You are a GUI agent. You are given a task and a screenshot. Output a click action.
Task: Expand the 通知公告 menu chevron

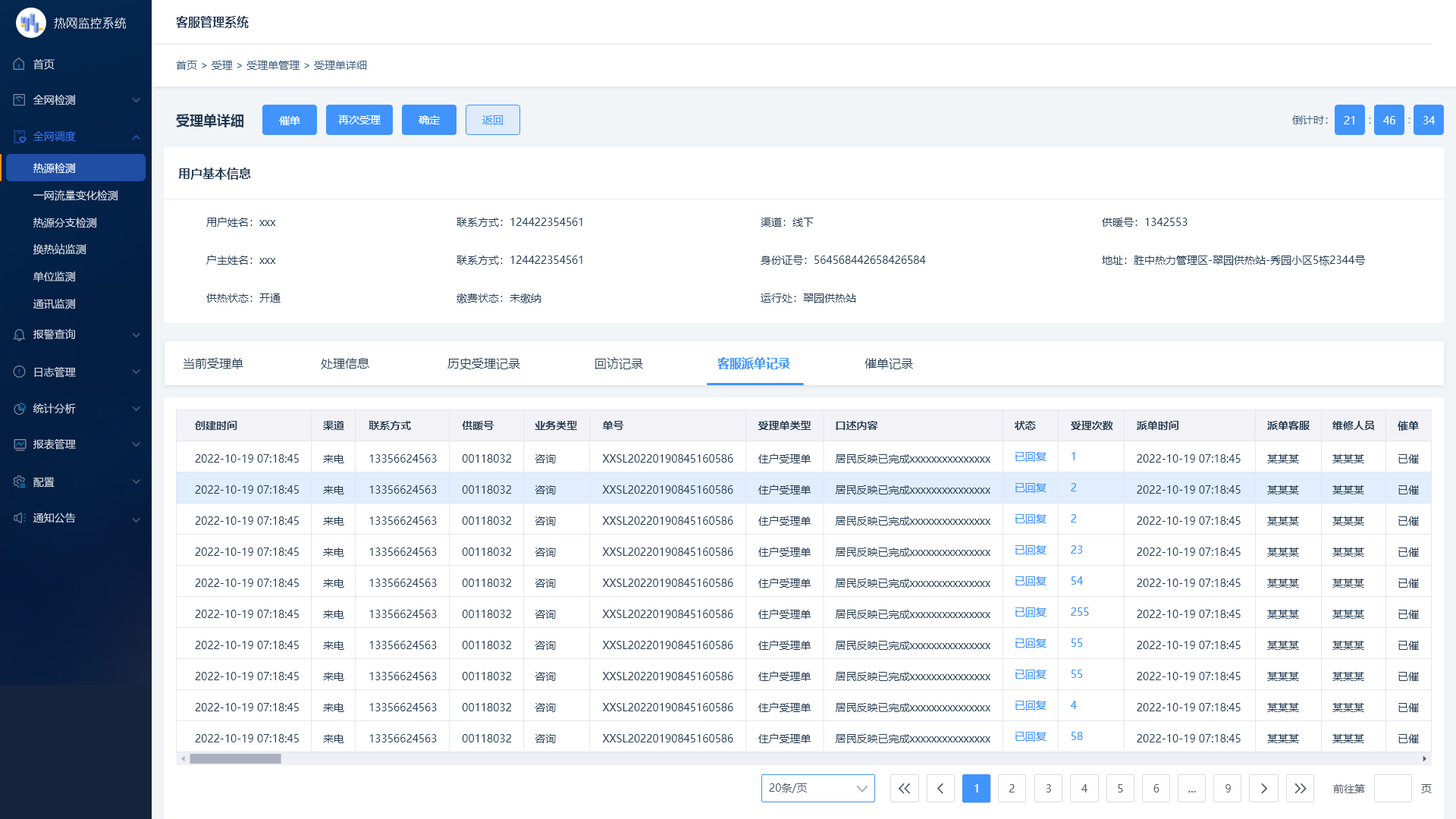(136, 520)
